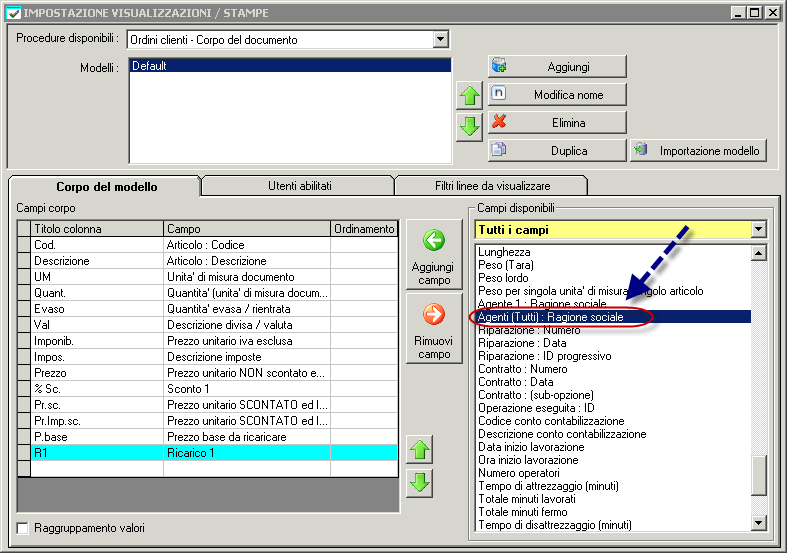This screenshot has height=553, width=787.
Task: Select the Val row in the table
Action: [x=207, y=325]
